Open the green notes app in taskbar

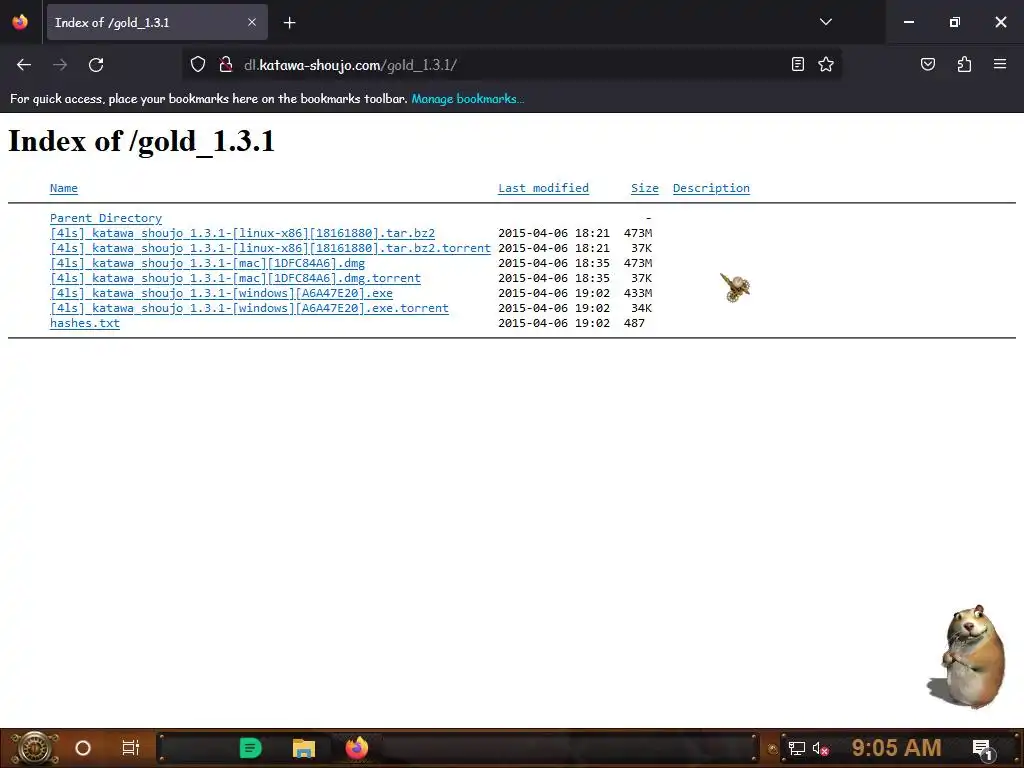click(x=251, y=748)
